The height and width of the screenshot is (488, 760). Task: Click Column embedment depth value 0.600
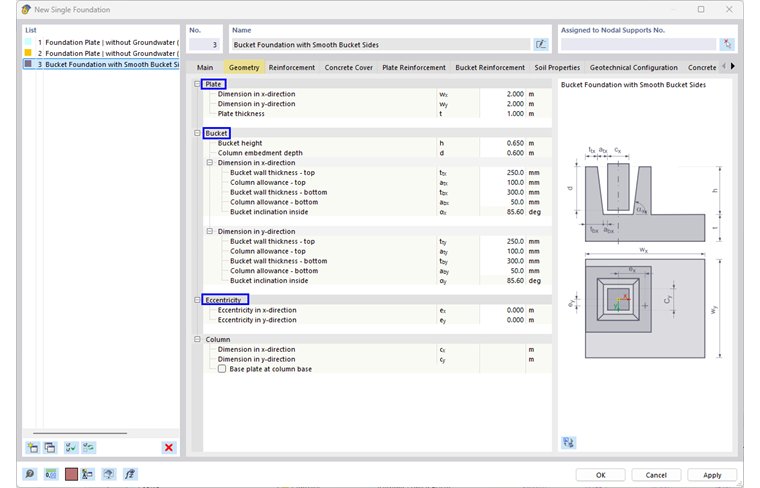(x=503, y=153)
